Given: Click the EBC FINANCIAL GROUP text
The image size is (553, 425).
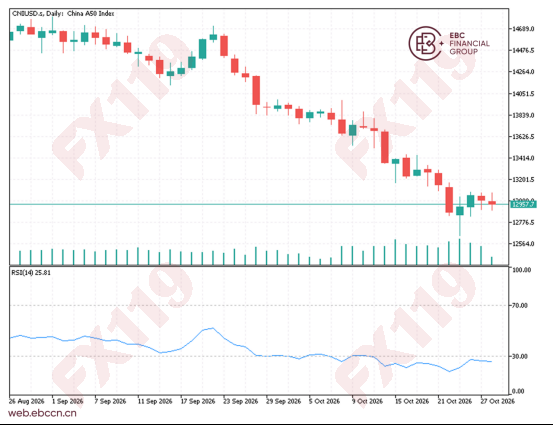Looking at the screenshot, I should 469,43.
